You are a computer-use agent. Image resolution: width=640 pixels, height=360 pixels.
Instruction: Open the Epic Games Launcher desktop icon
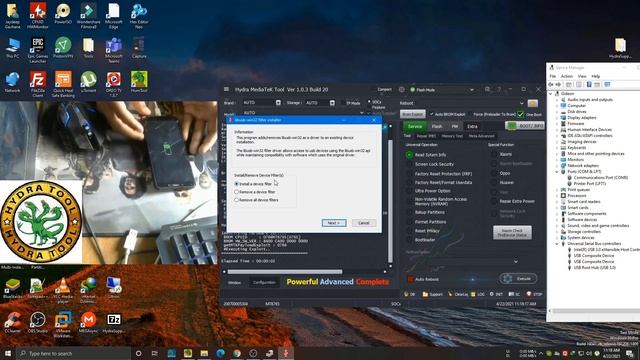point(38,50)
